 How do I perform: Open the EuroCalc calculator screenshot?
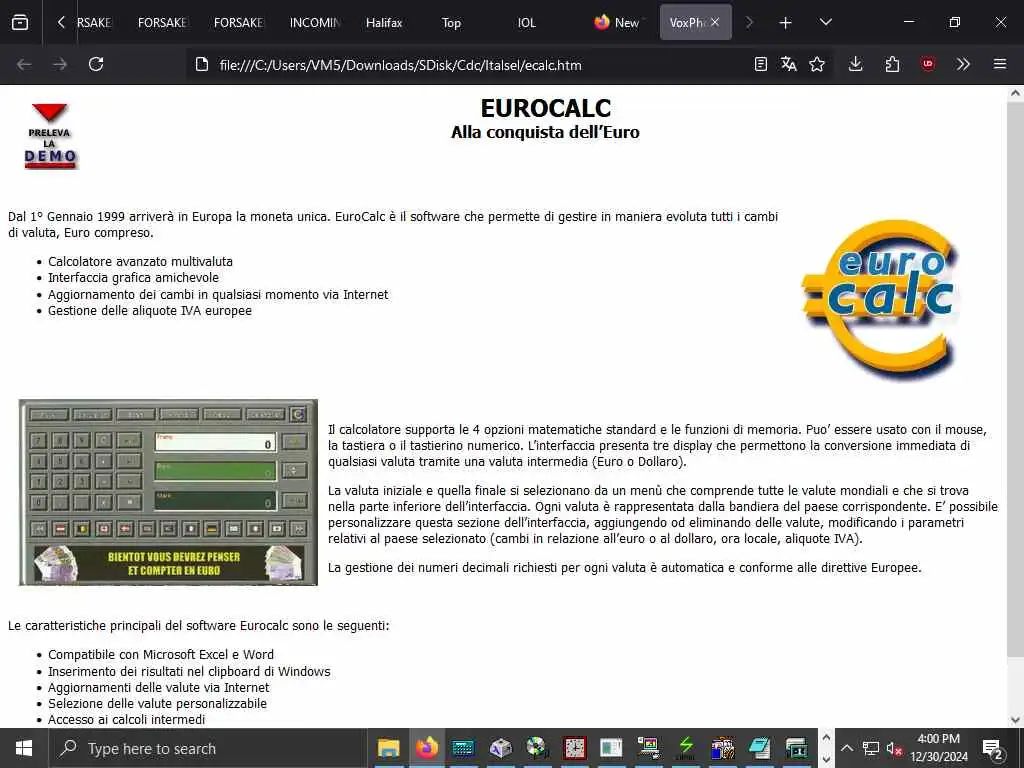coord(168,492)
